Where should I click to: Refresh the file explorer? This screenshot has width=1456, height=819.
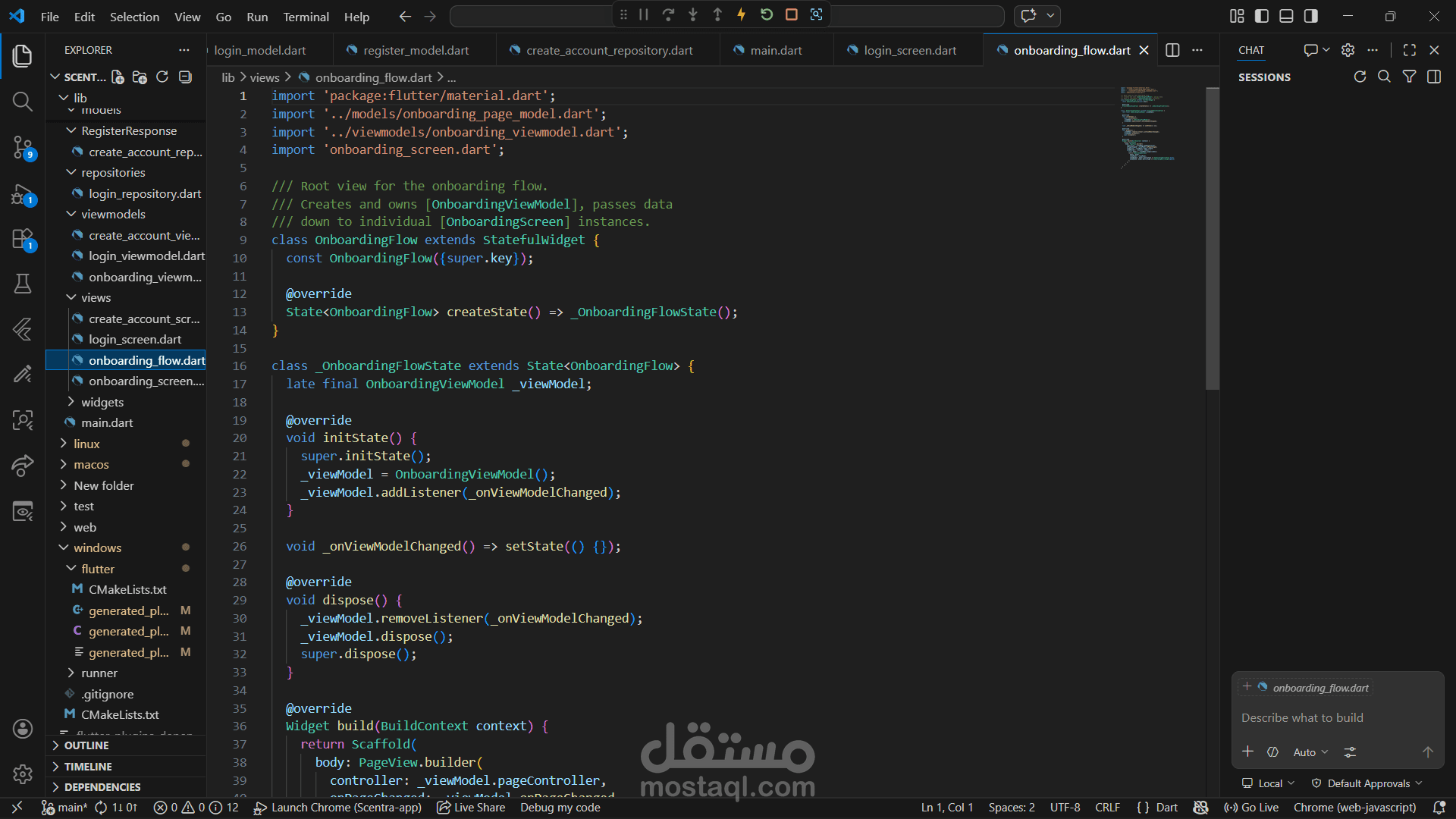coord(162,77)
